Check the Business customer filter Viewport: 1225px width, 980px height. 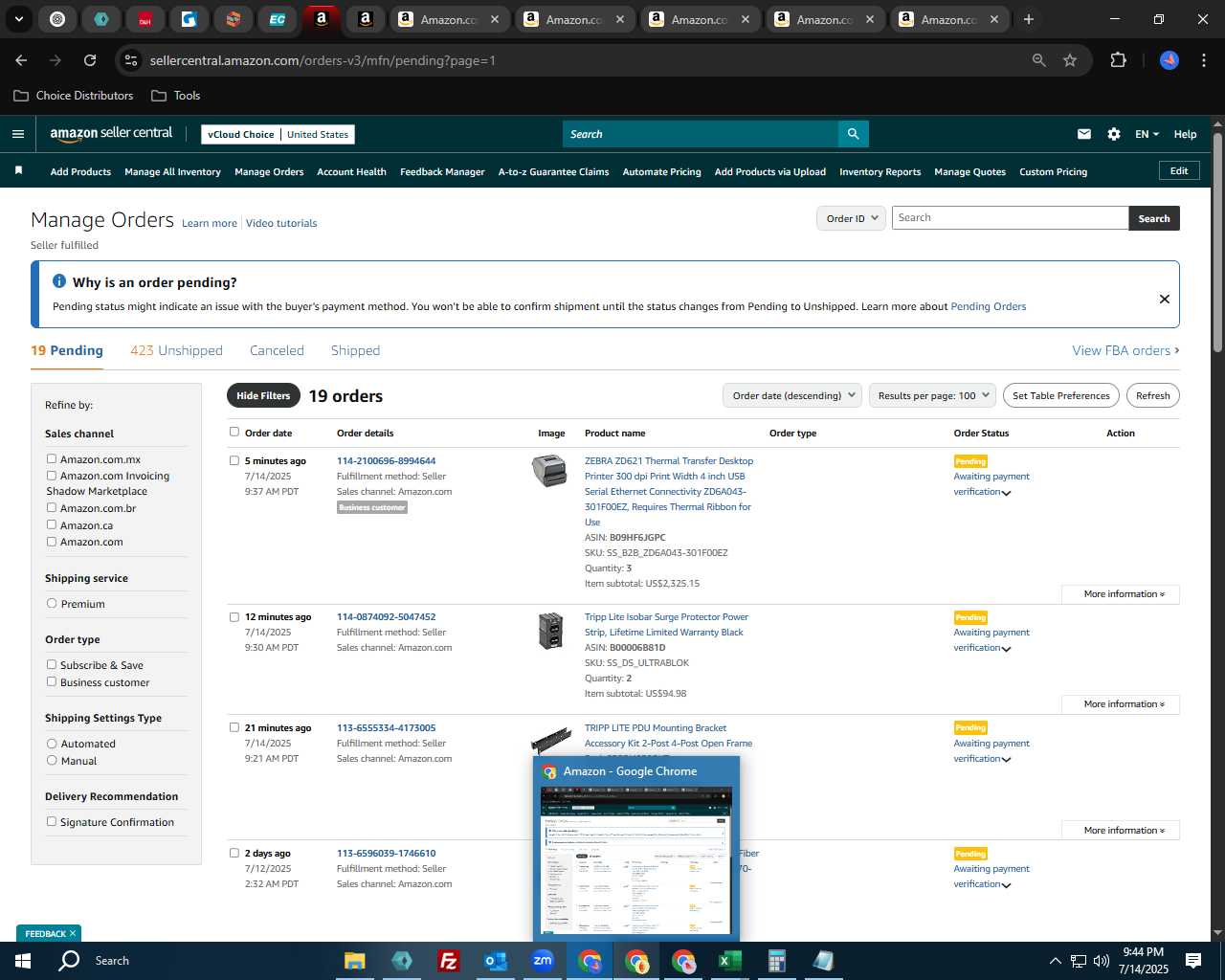pyautogui.click(x=52, y=681)
